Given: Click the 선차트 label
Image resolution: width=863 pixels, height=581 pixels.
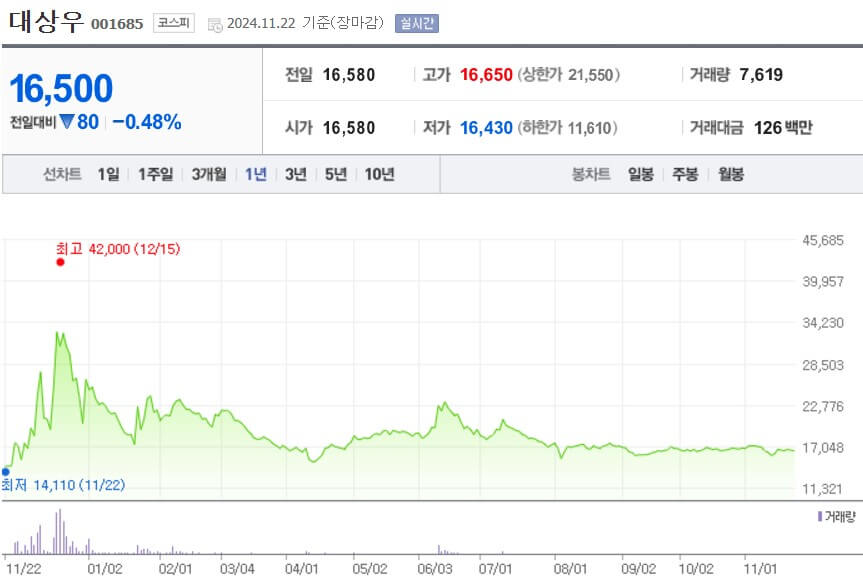Looking at the screenshot, I should pos(62,174).
